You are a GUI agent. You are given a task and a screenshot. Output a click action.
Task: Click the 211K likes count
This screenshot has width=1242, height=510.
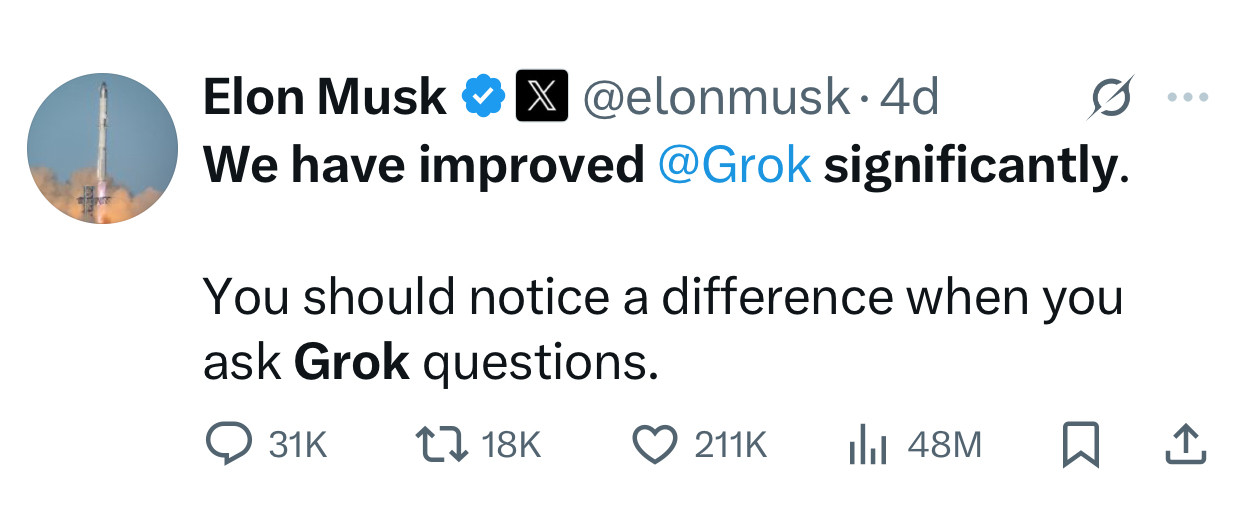[731, 445]
